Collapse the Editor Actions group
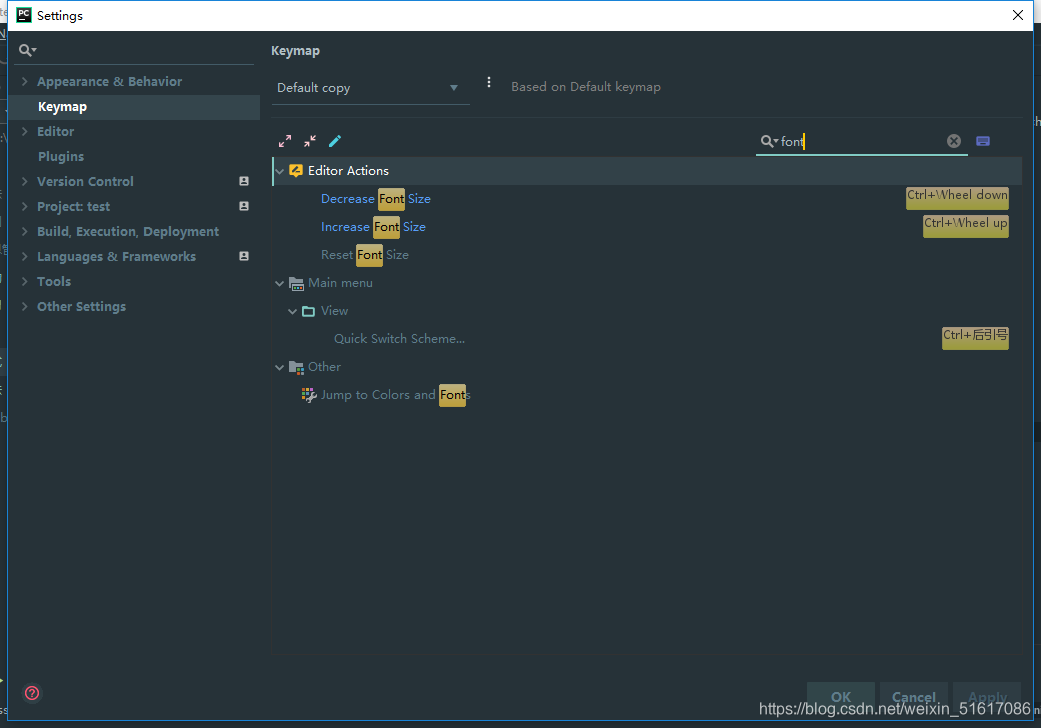Screen dimensions: 1041x728 click(x=280, y=171)
